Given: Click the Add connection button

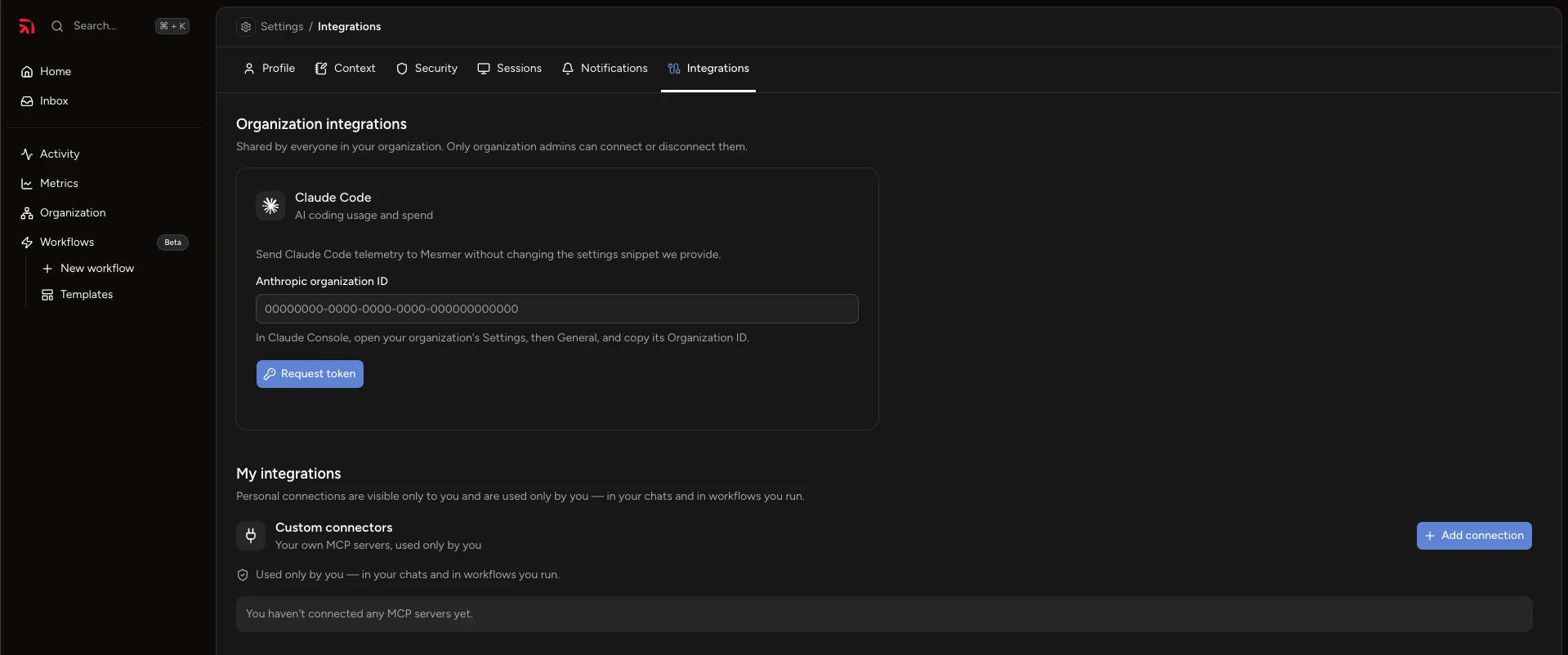Looking at the screenshot, I should (x=1474, y=536).
